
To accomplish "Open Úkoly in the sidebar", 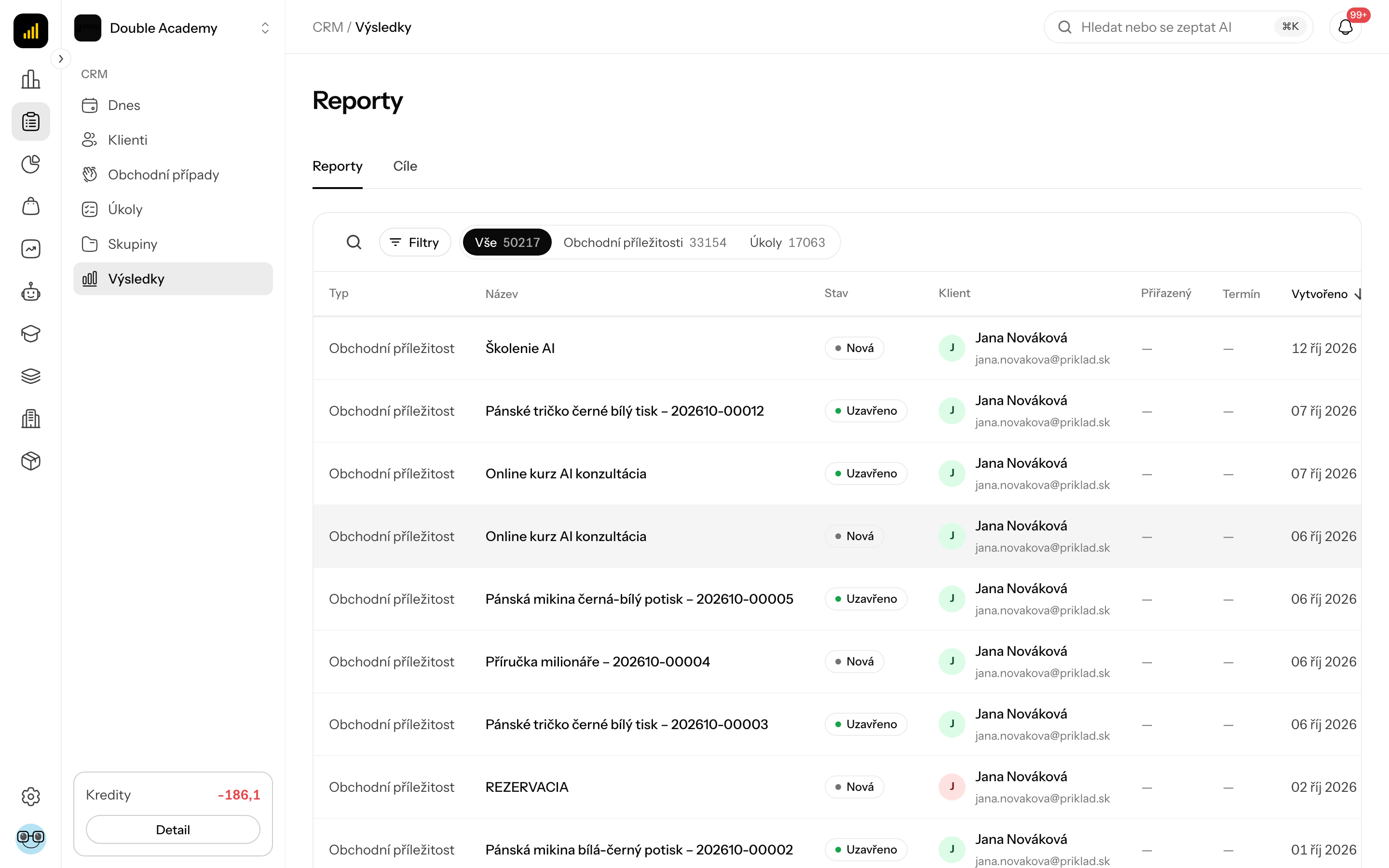I will coord(173,210).
